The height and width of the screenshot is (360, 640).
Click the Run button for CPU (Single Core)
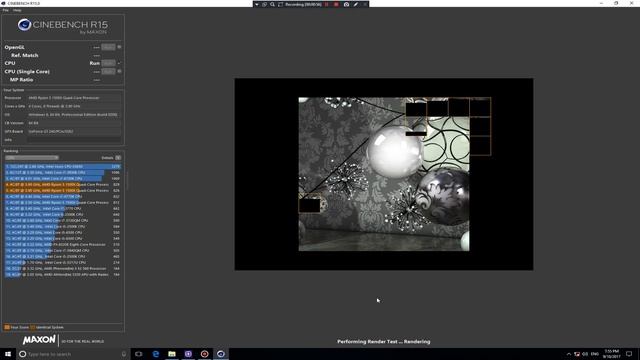click(108, 71)
